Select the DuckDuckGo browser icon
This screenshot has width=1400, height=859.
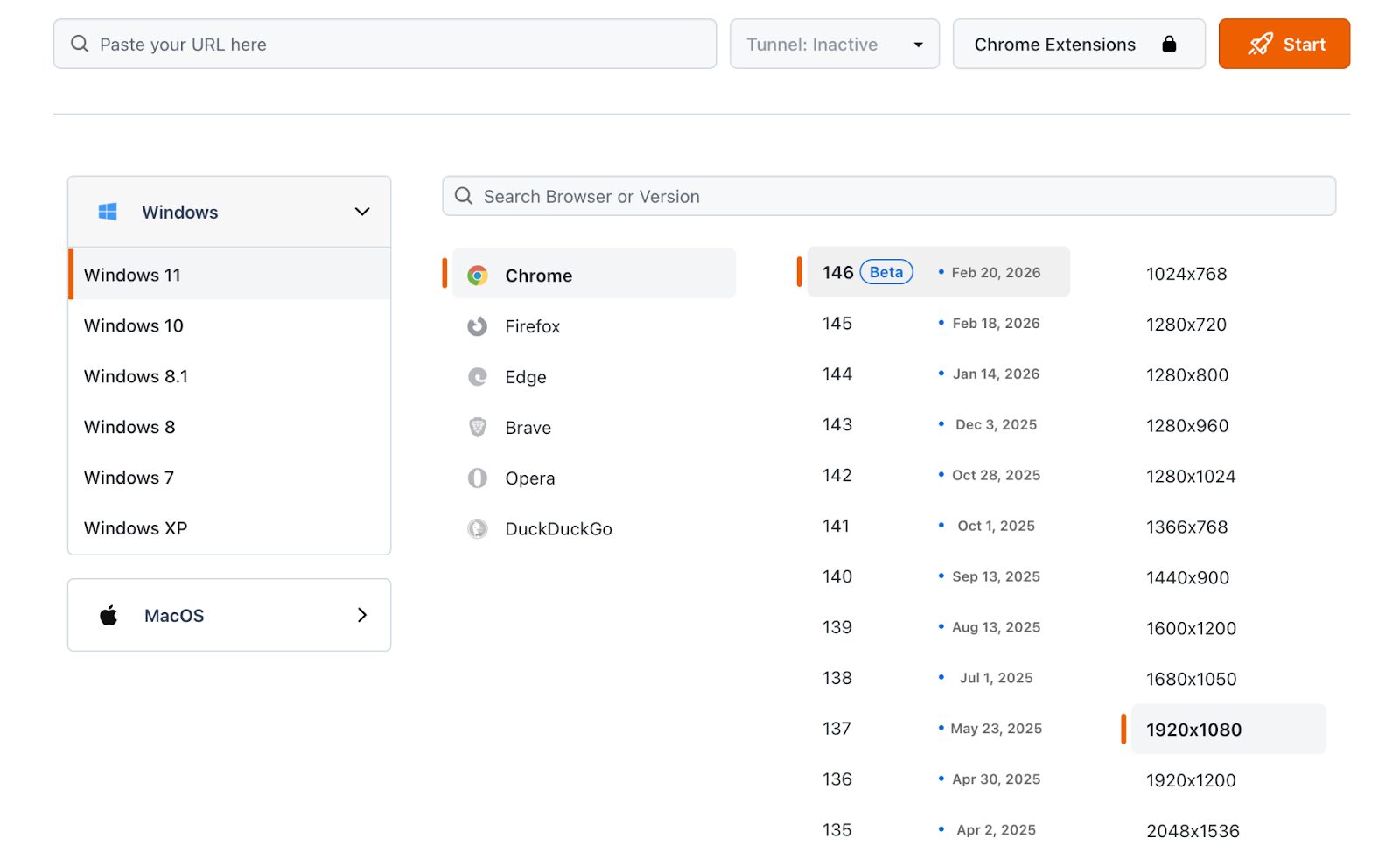coord(478,528)
